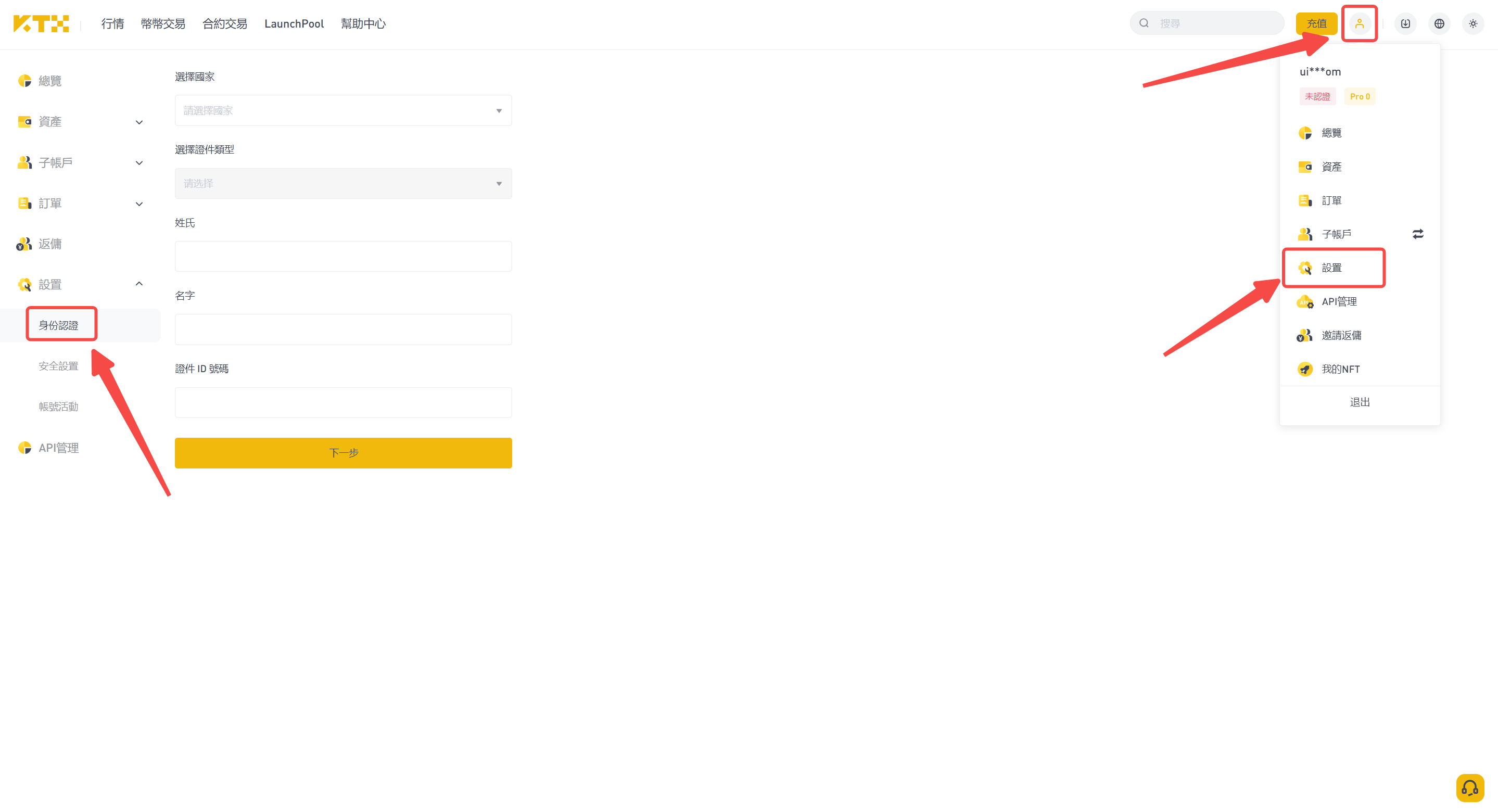
Task: Open customer support headset icon
Action: [1469, 788]
